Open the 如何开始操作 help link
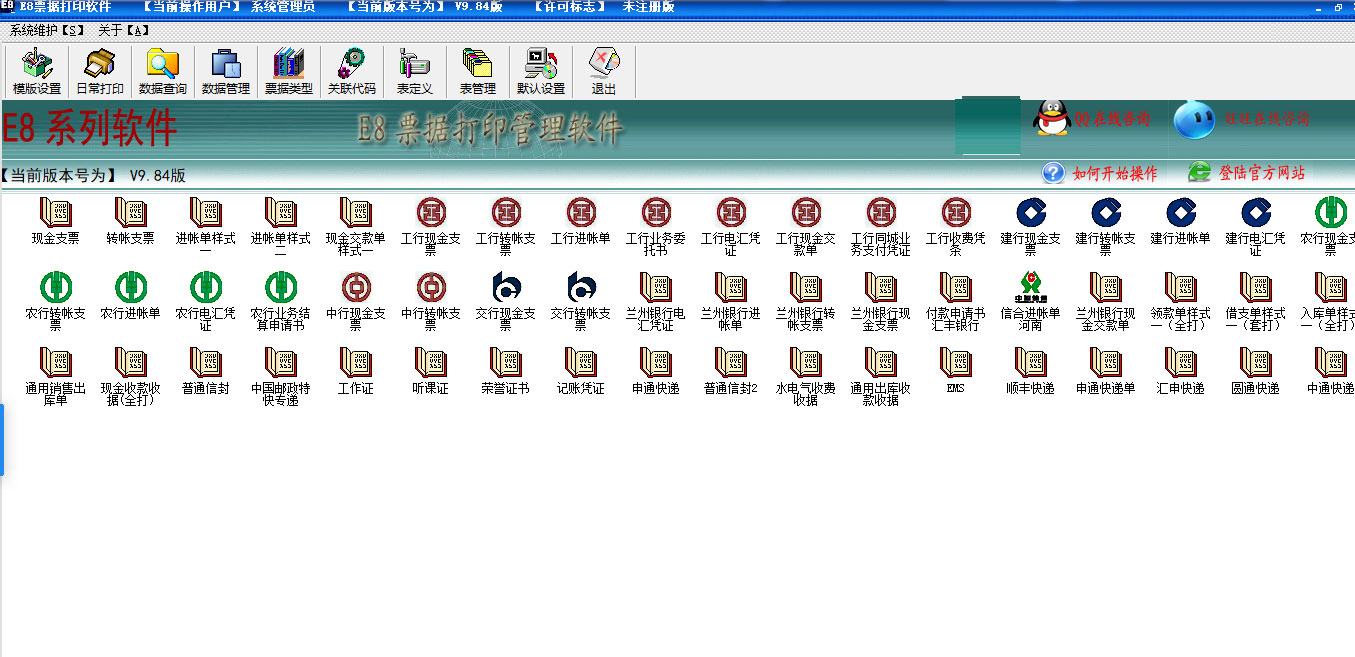 [x=1100, y=173]
